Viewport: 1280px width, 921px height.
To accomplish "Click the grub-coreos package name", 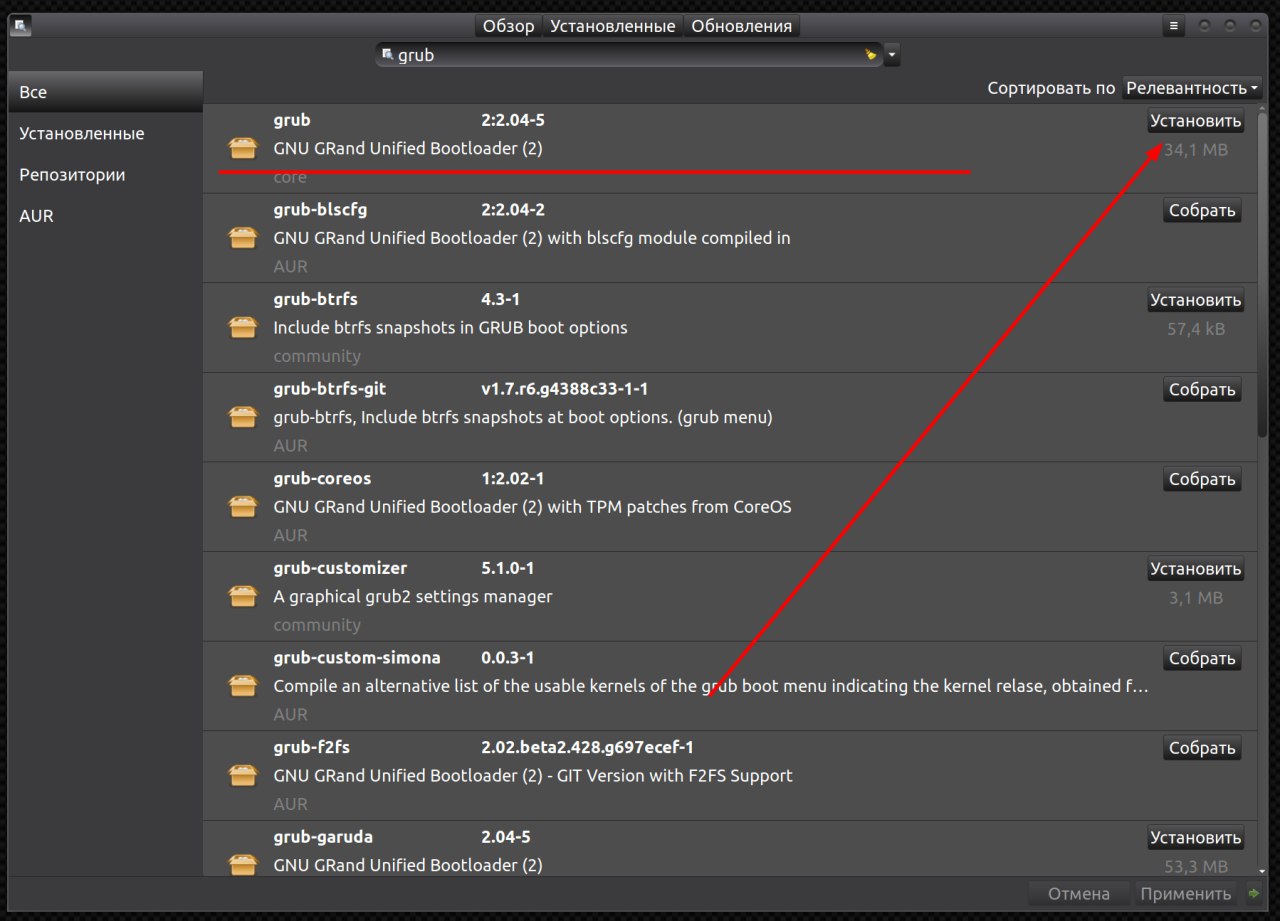I will tap(322, 479).
